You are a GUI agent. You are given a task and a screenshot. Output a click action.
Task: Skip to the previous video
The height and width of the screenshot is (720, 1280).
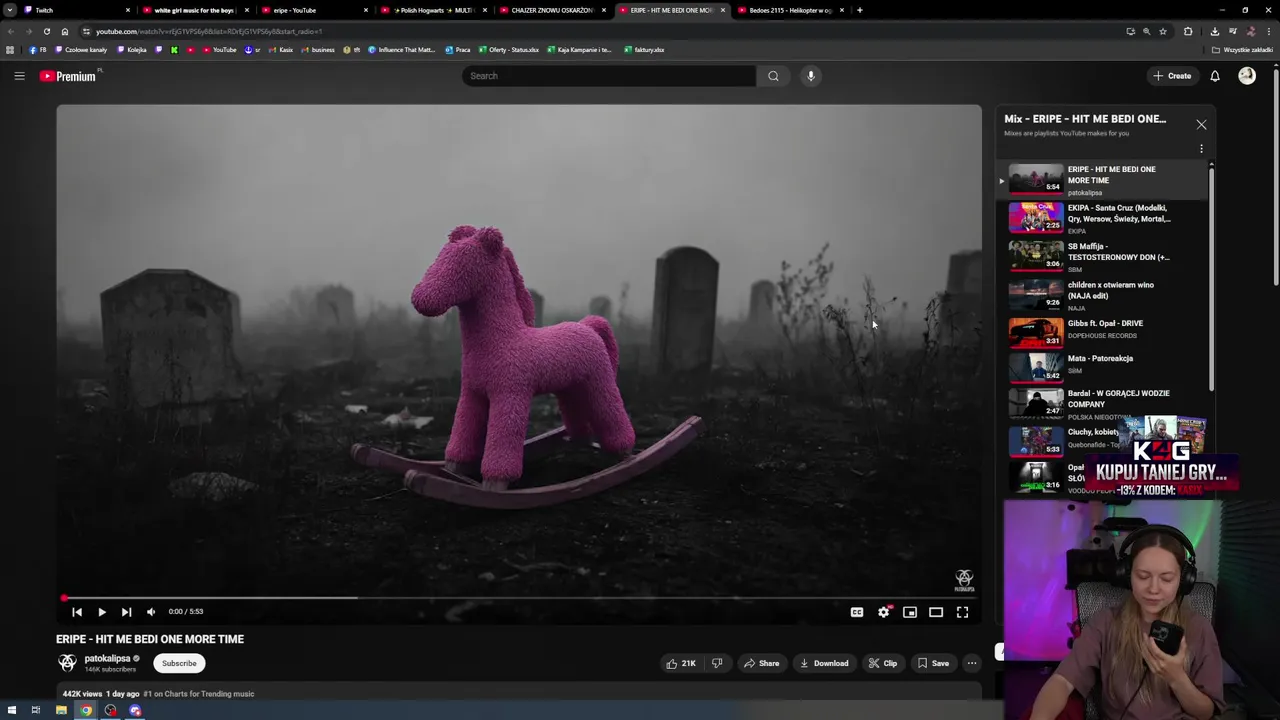pyautogui.click(x=77, y=612)
